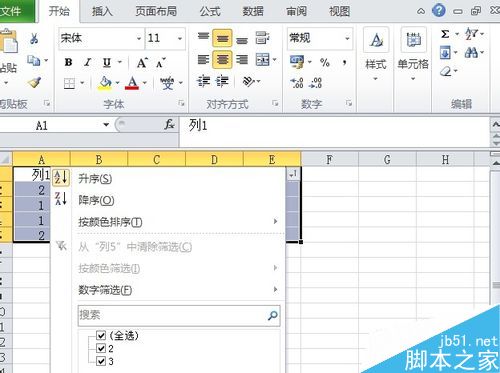The height and width of the screenshot is (373, 500).
Task: Click insert function fx button
Action: pyautogui.click(x=169, y=125)
